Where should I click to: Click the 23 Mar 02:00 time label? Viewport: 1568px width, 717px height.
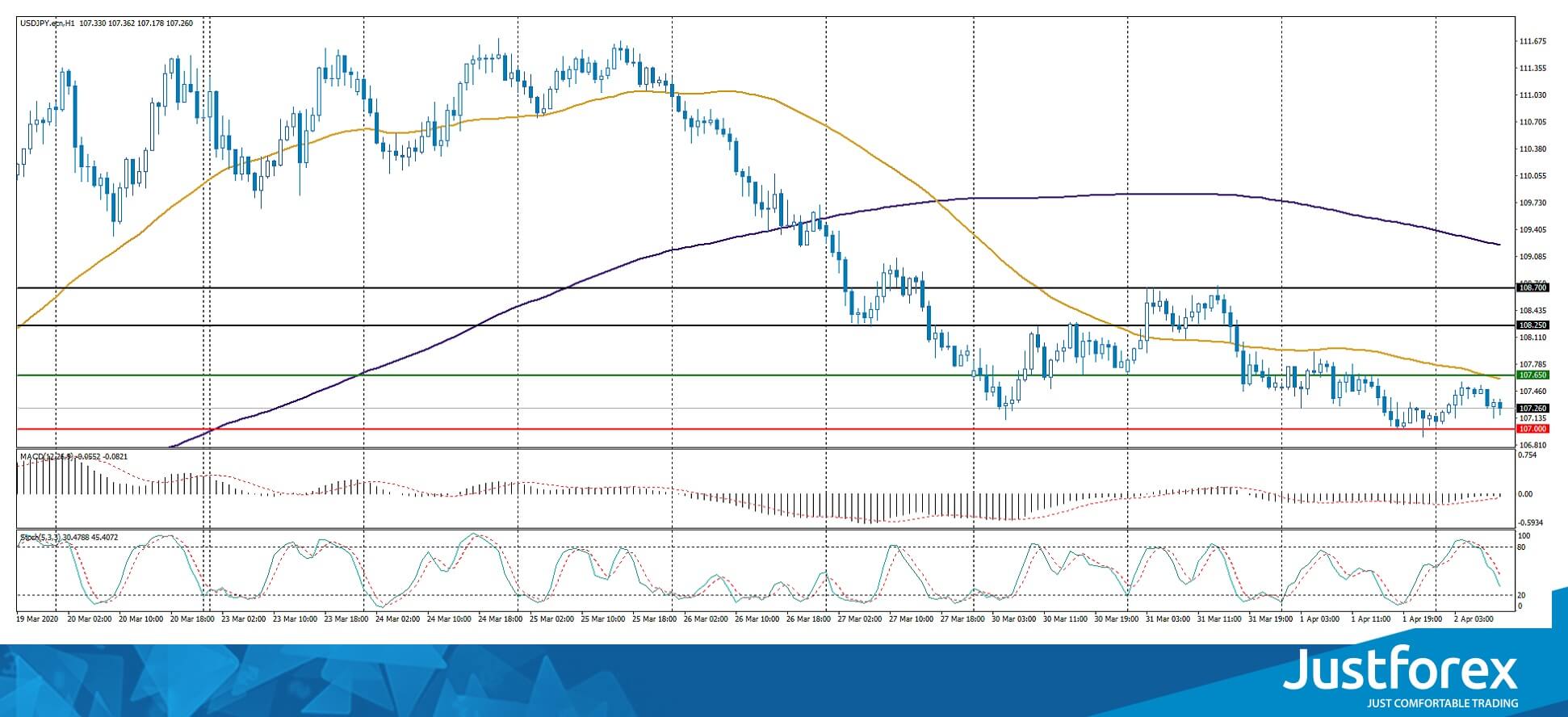(x=244, y=619)
